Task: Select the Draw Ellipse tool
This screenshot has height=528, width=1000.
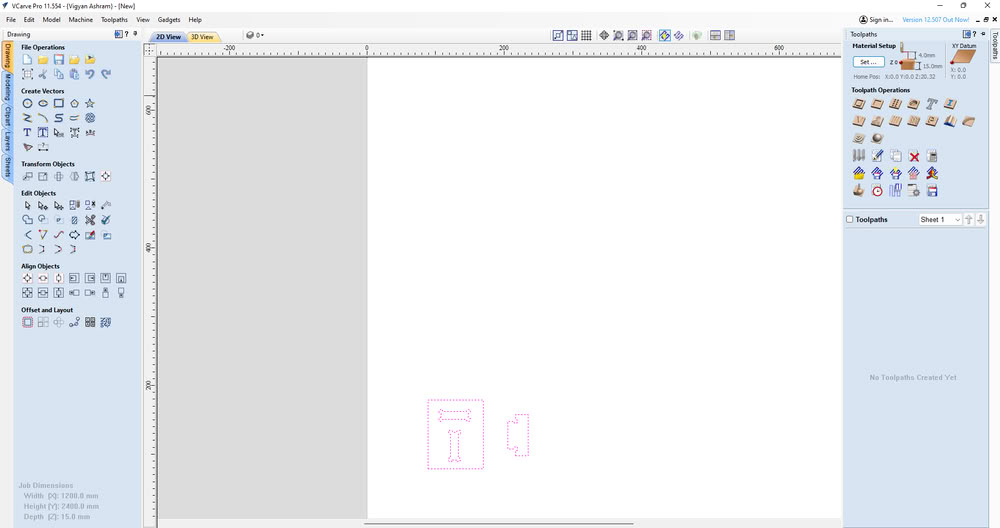Action: 43,103
